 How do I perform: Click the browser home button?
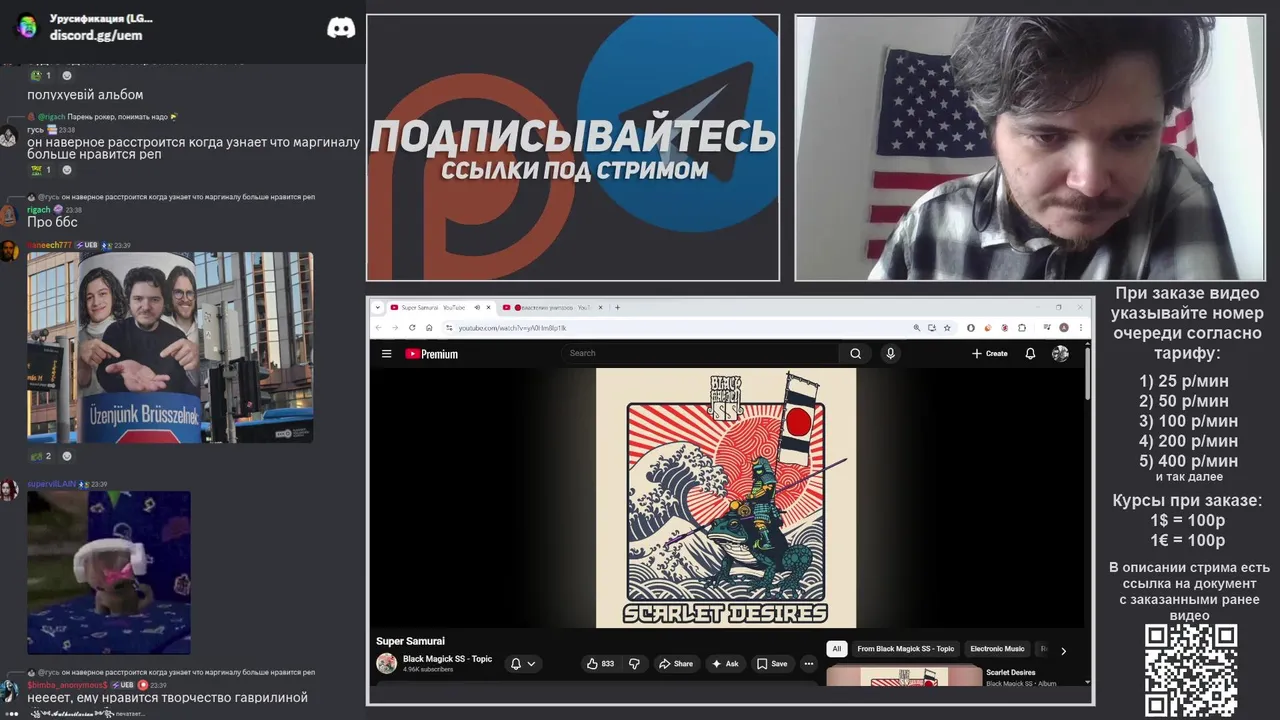coord(429,327)
